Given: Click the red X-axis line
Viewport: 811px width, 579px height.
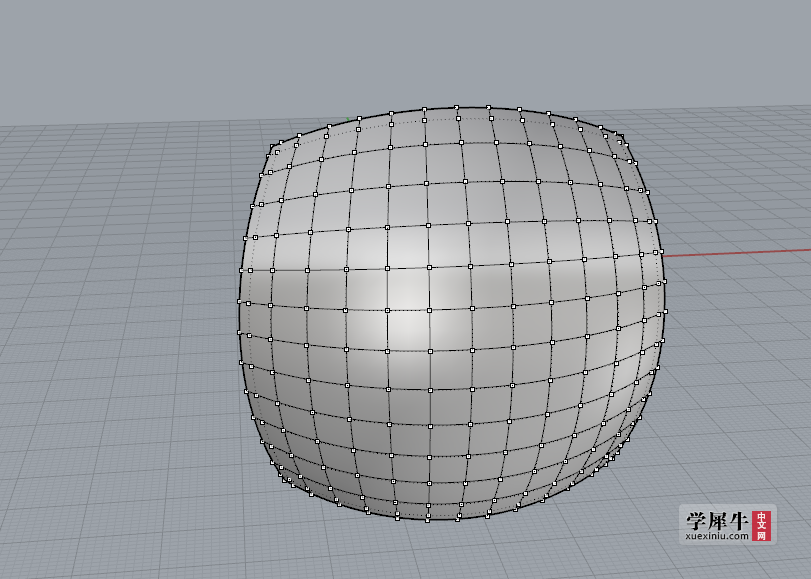Looking at the screenshot, I should [737, 253].
